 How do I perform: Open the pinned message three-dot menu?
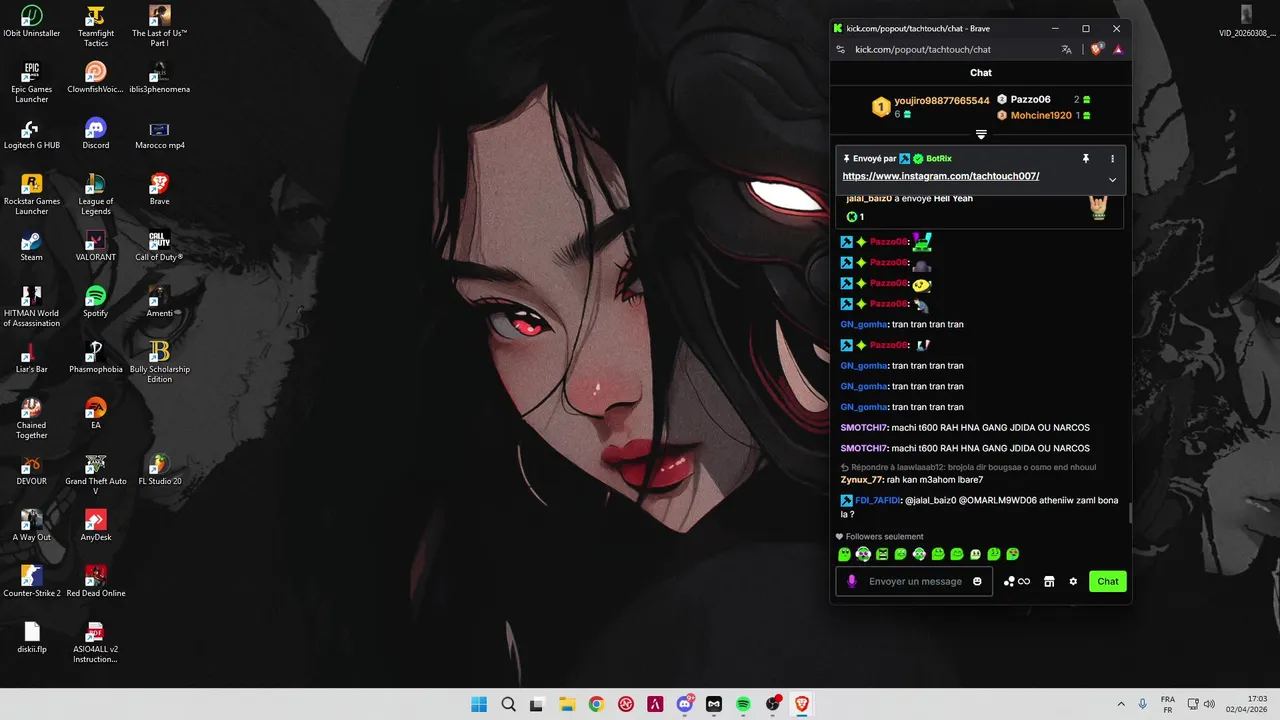click(x=1112, y=158)
